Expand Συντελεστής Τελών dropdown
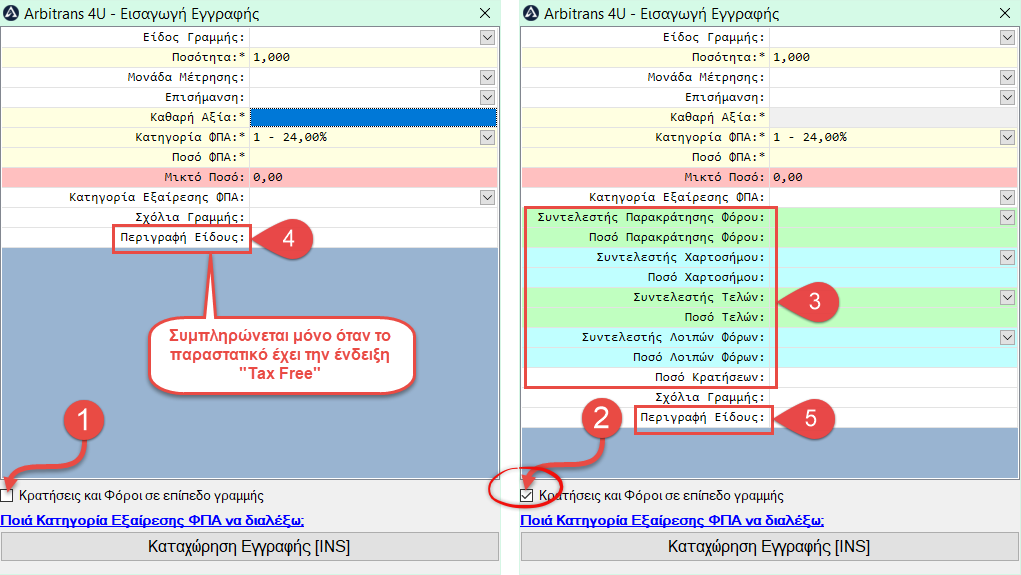 1007,298
